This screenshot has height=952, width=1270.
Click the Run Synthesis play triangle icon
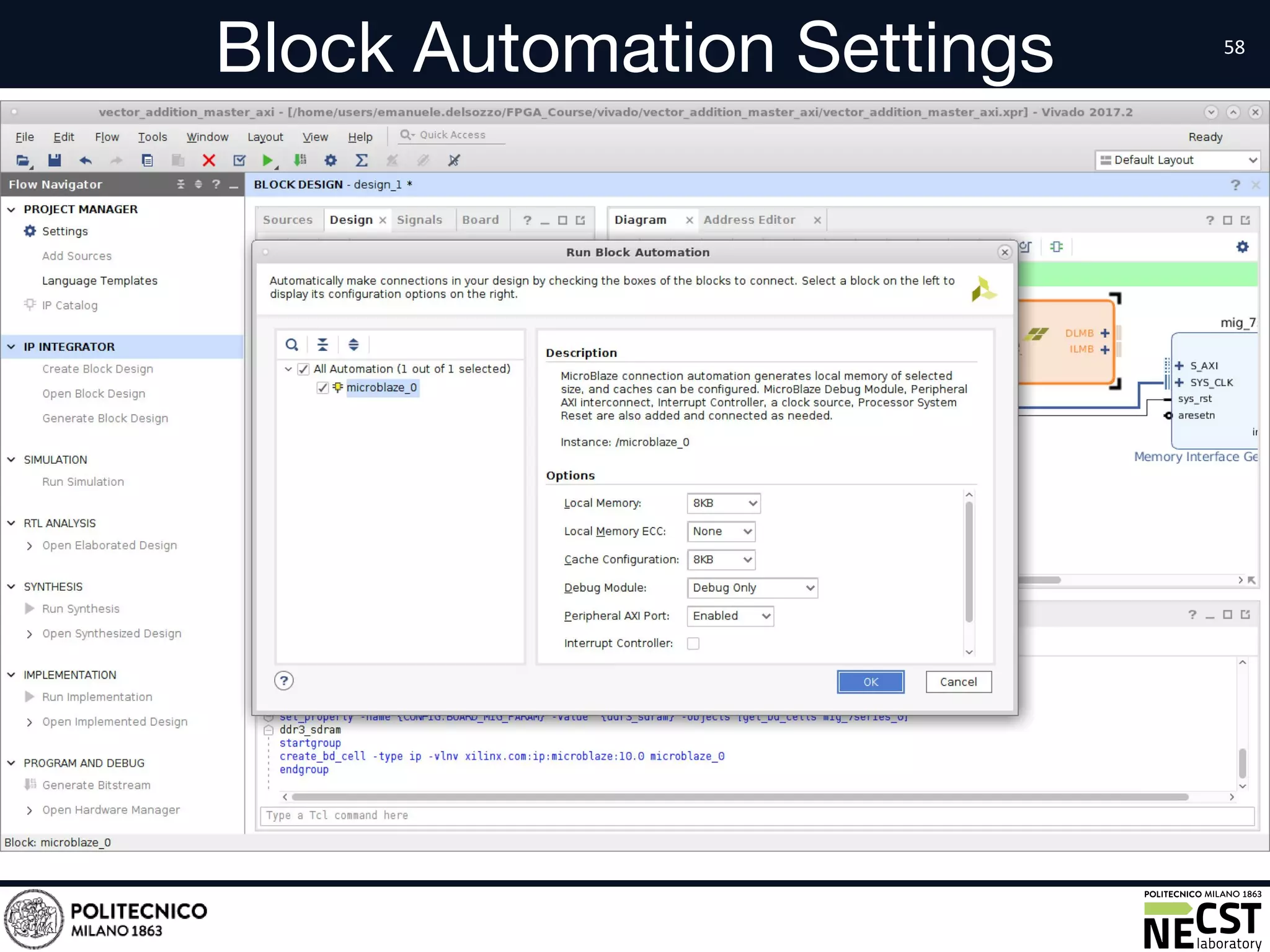click(x=29, y=609)
